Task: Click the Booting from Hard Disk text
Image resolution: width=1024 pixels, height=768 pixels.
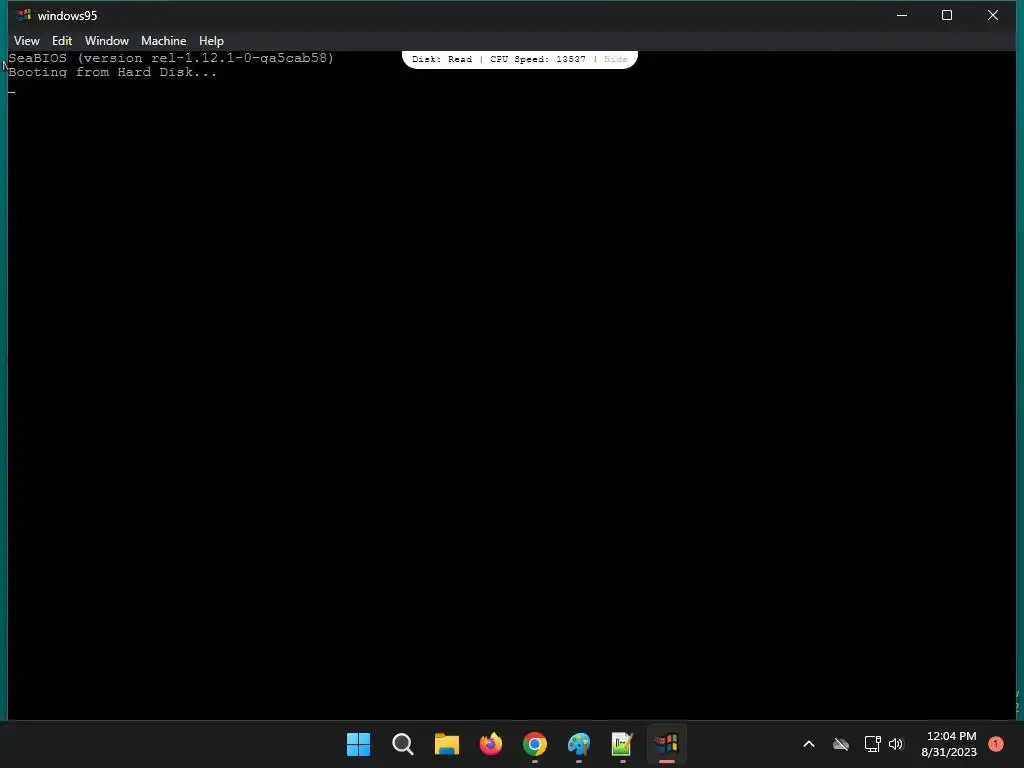Action: tap(112, 72)
